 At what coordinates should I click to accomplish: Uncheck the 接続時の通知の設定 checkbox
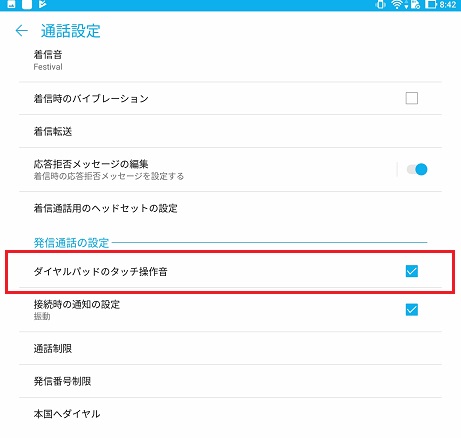tap(412, 310)
